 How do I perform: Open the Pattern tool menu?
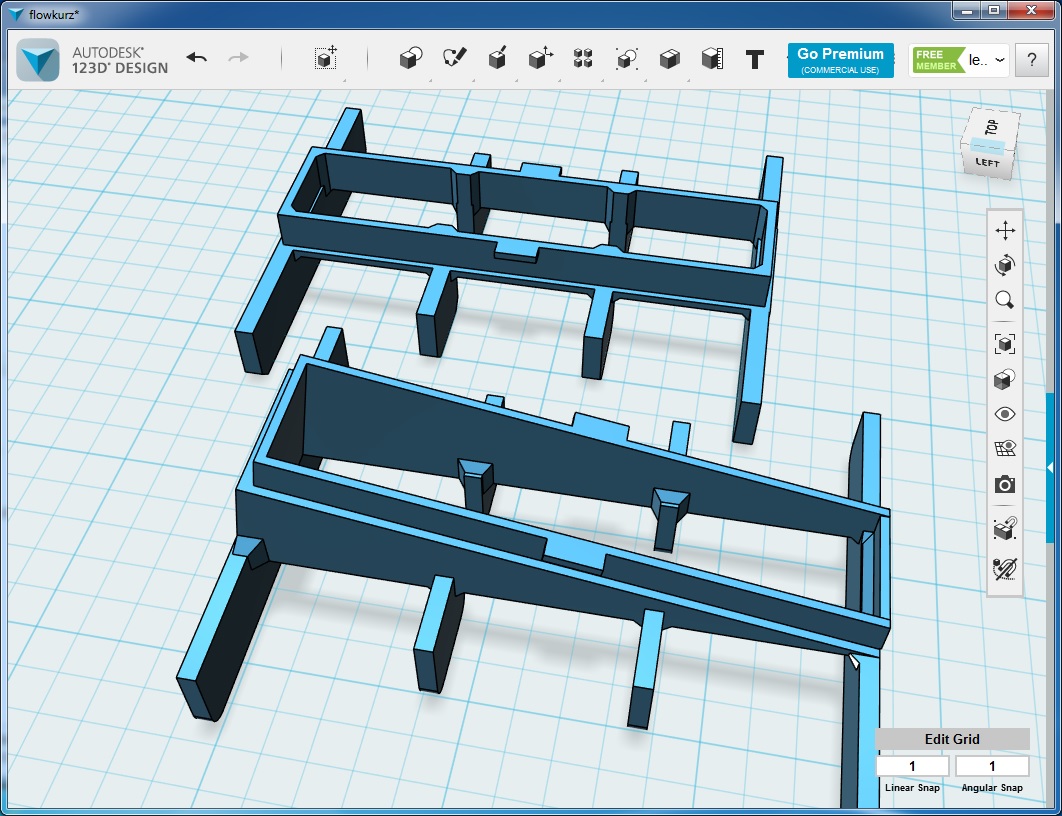click(583, 59)
